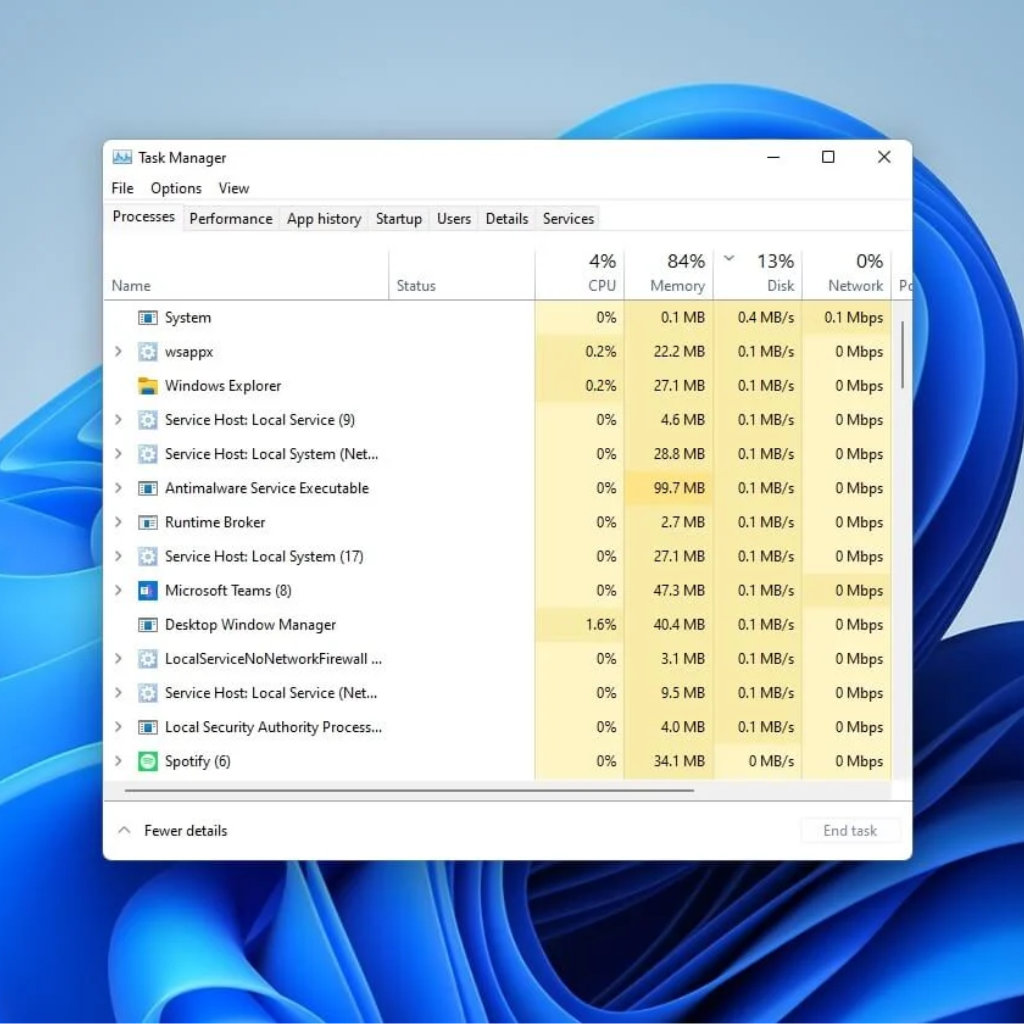
Task: Expand the wsappx process group
Action: click(118, 351)
